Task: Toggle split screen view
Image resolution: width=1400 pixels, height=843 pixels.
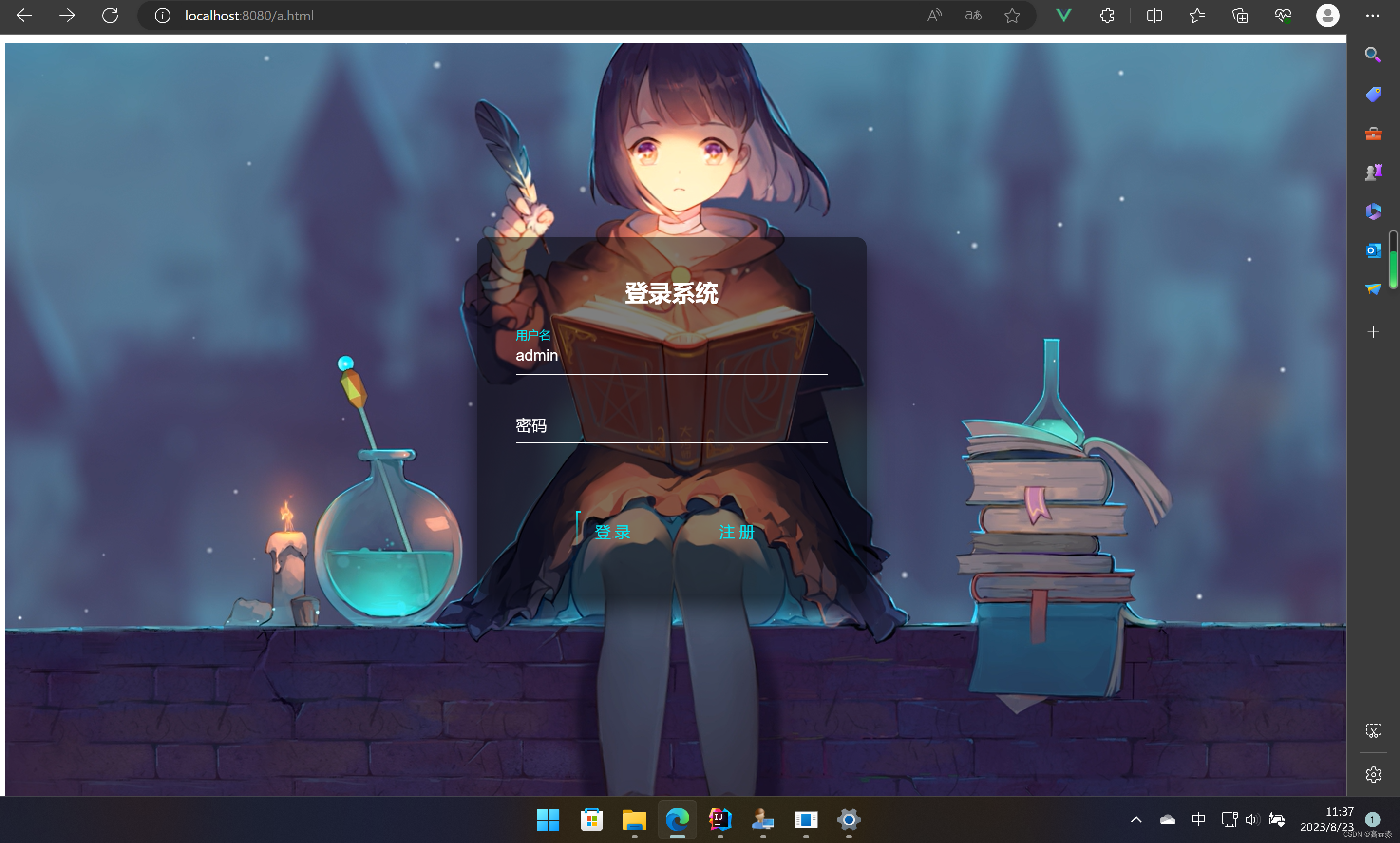Action: pos(1154,15)
